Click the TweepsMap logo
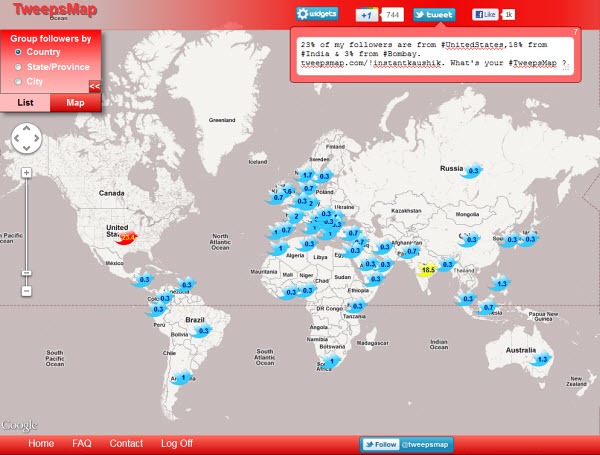The image size is (600, 455). (55, 10)
